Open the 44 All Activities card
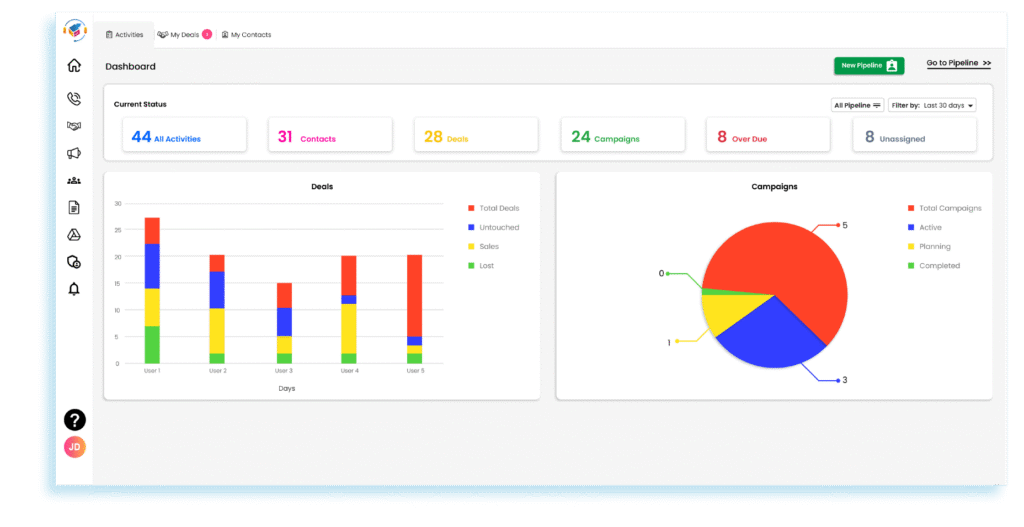Image resolution: width=1024 pixels, height=527 pixels. point(185,135)
